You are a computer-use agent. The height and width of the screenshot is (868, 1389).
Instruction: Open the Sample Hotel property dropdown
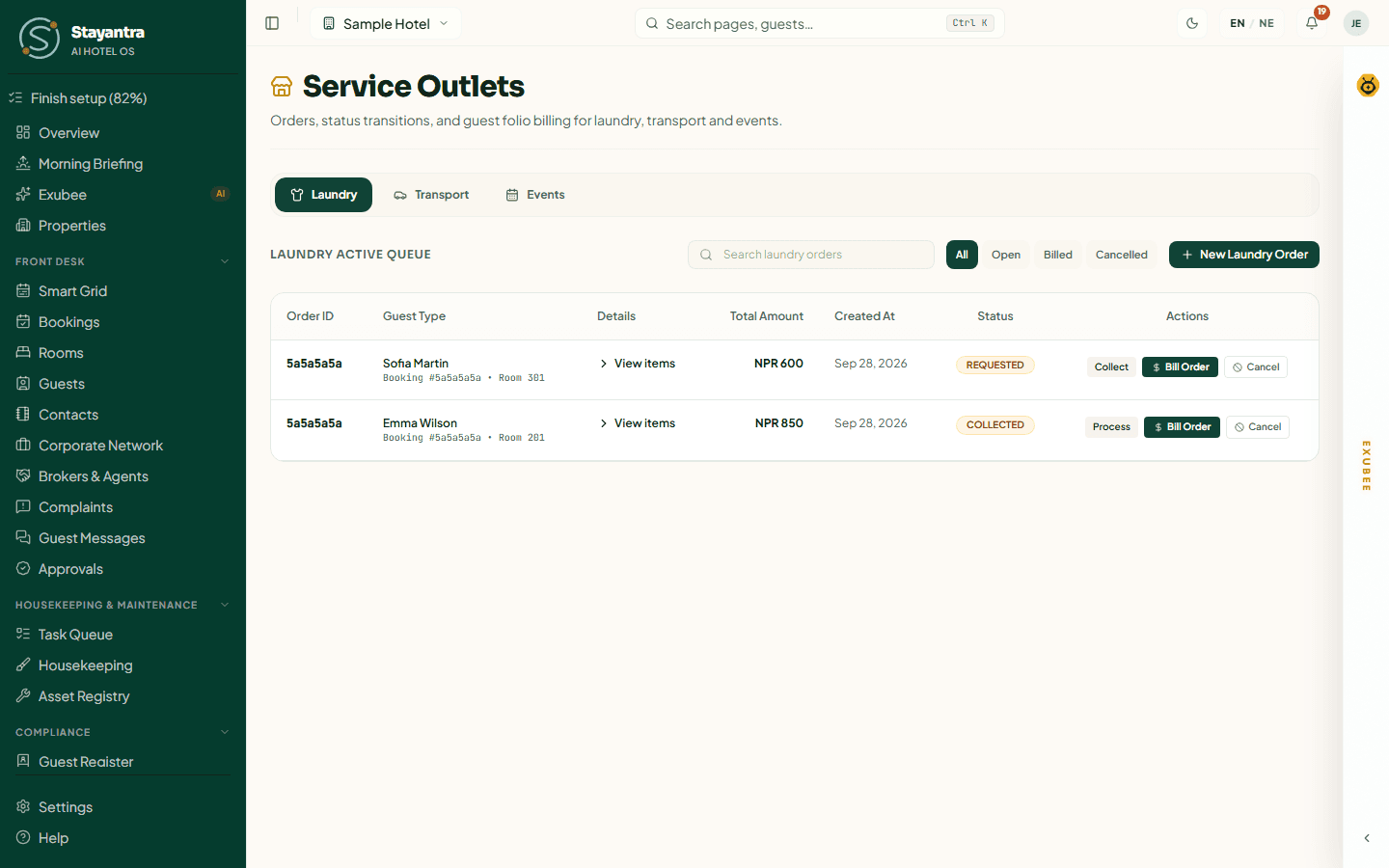pos(386,23)
